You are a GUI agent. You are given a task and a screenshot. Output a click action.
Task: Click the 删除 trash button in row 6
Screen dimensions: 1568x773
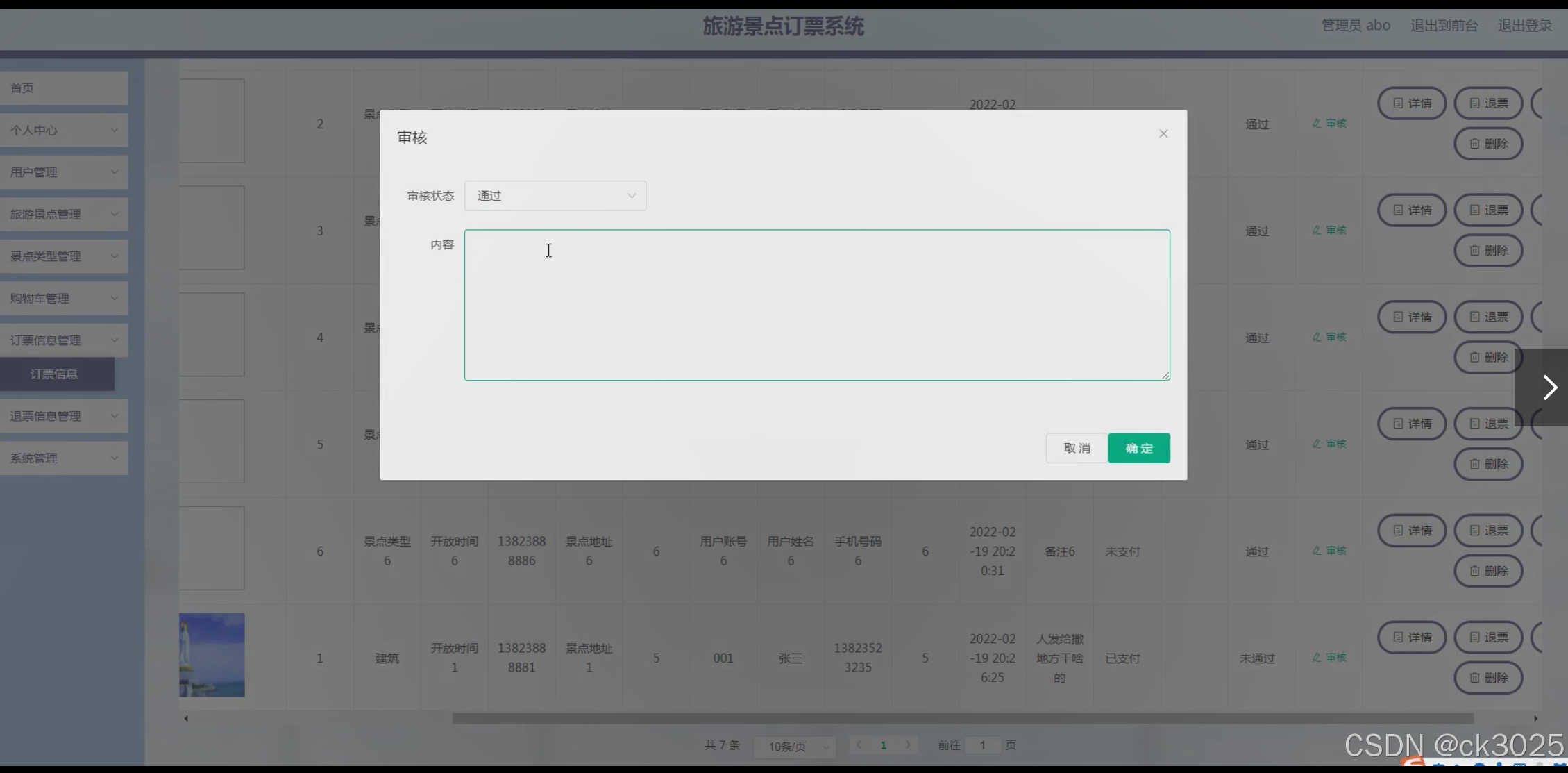1487,571
